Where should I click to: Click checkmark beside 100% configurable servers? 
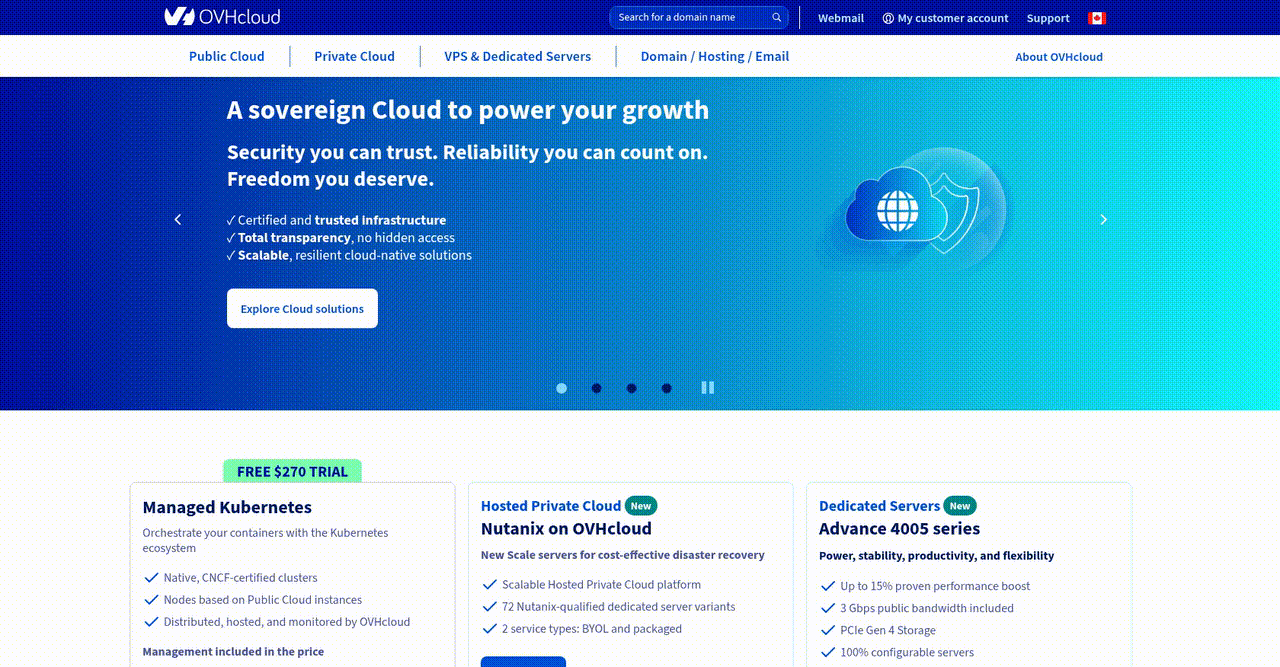pos(828,652)
